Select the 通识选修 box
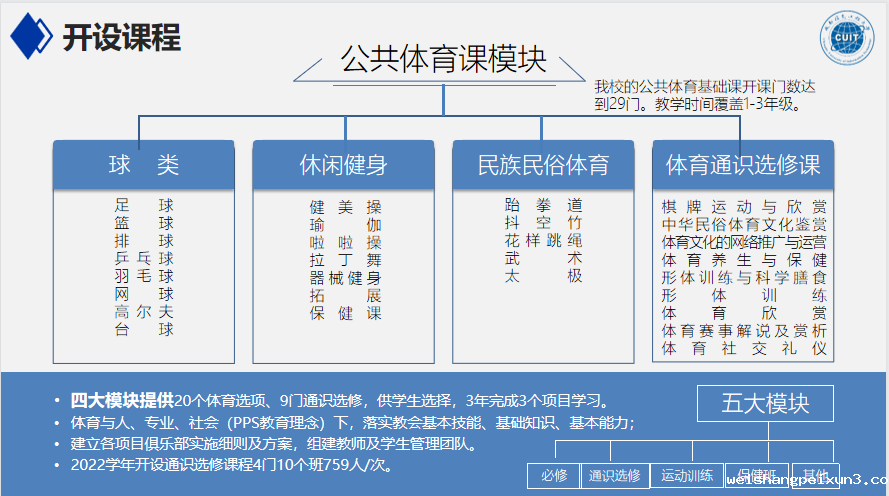The image size is (889, 496). click(614, 475)
